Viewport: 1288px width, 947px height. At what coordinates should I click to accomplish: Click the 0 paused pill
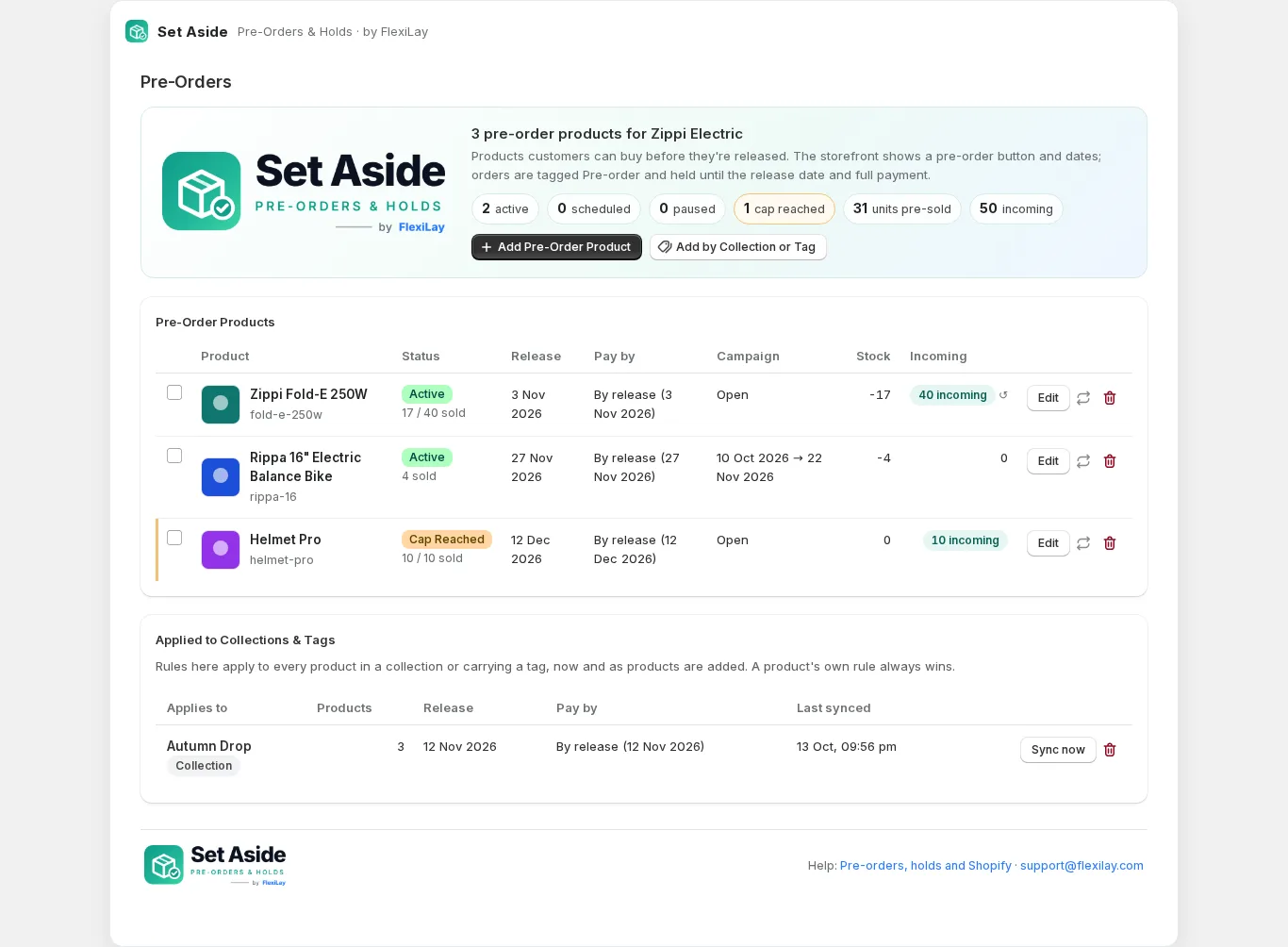687,209
